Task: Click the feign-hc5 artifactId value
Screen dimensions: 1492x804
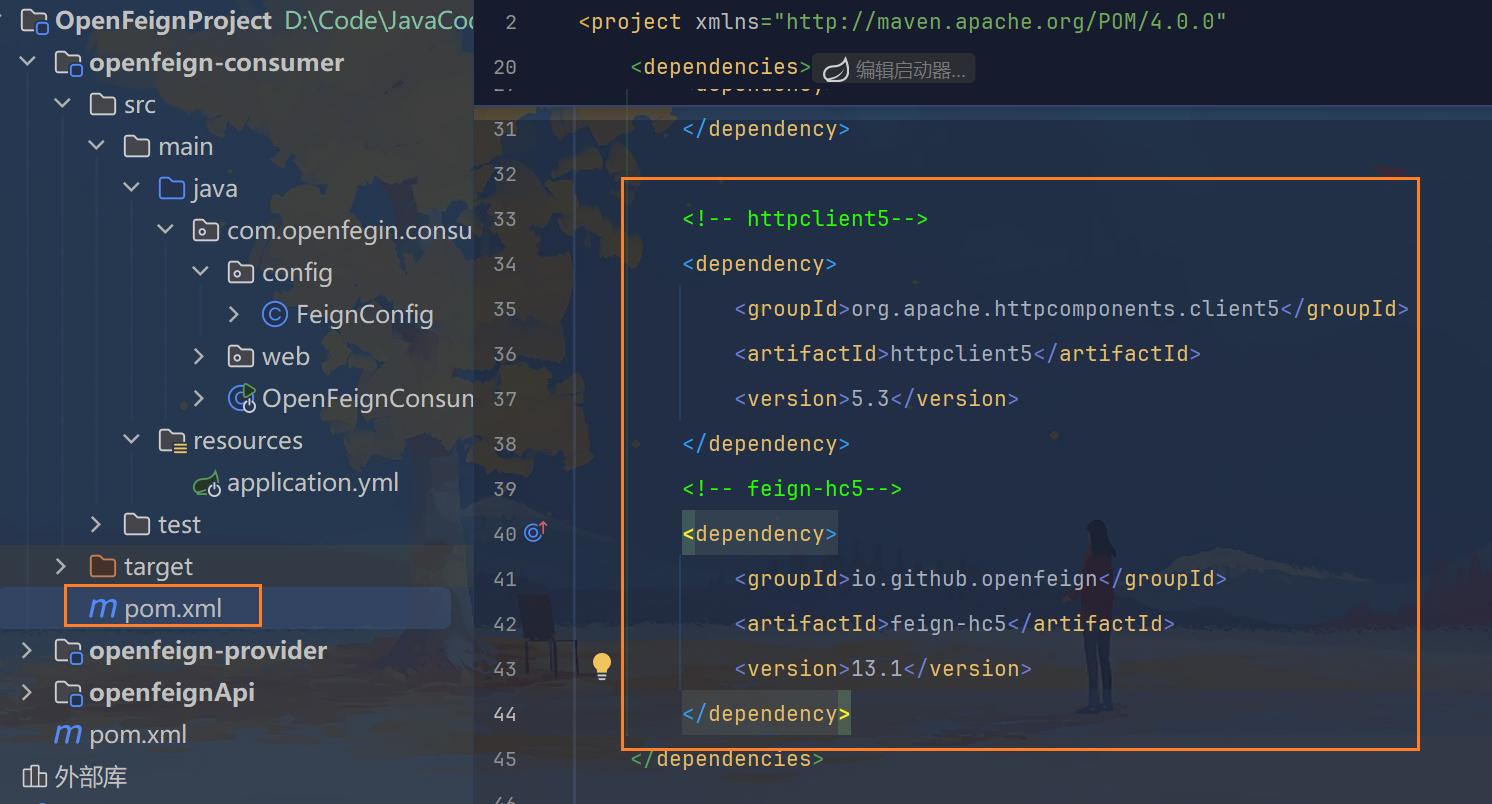Action: tap(948, 624)
